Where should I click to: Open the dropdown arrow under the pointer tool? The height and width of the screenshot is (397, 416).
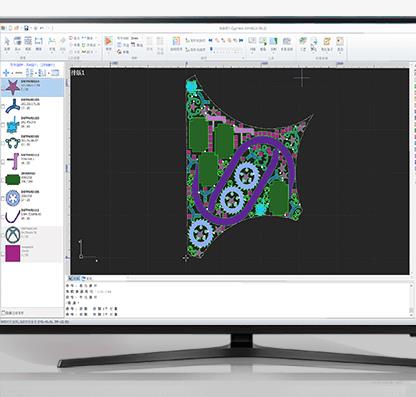coord(7,52)
